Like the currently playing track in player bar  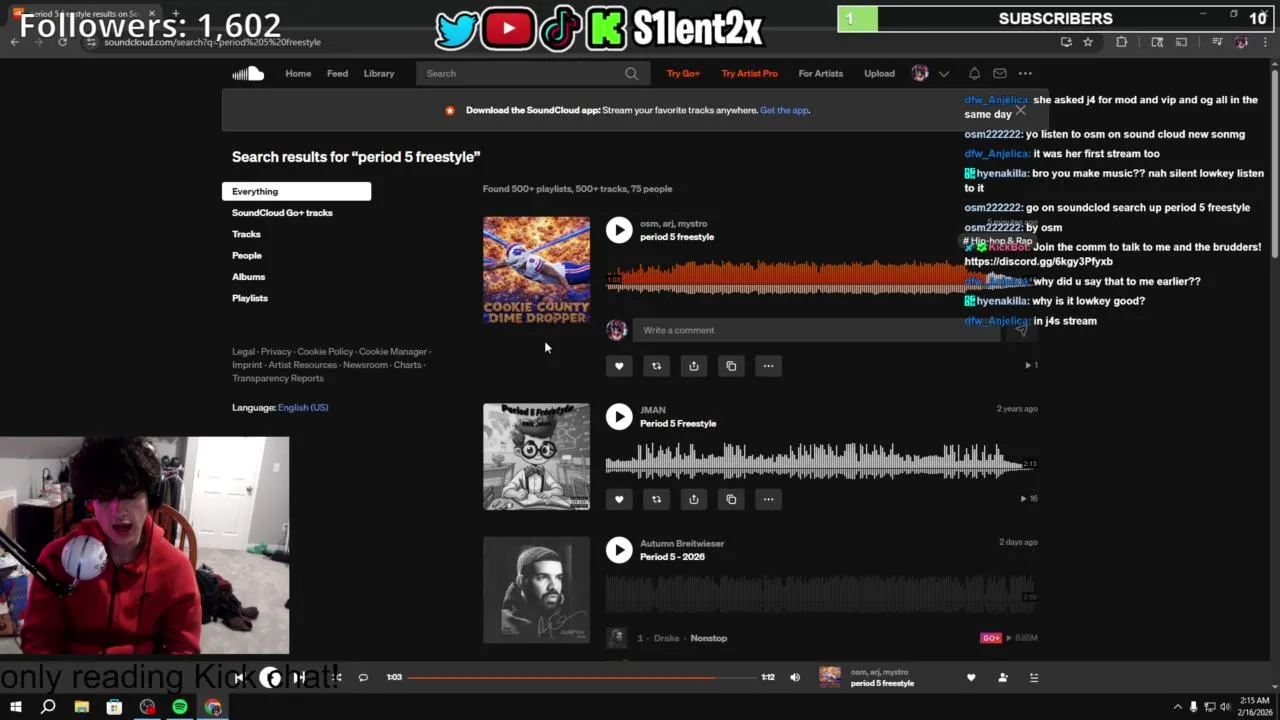coord(970,677)
